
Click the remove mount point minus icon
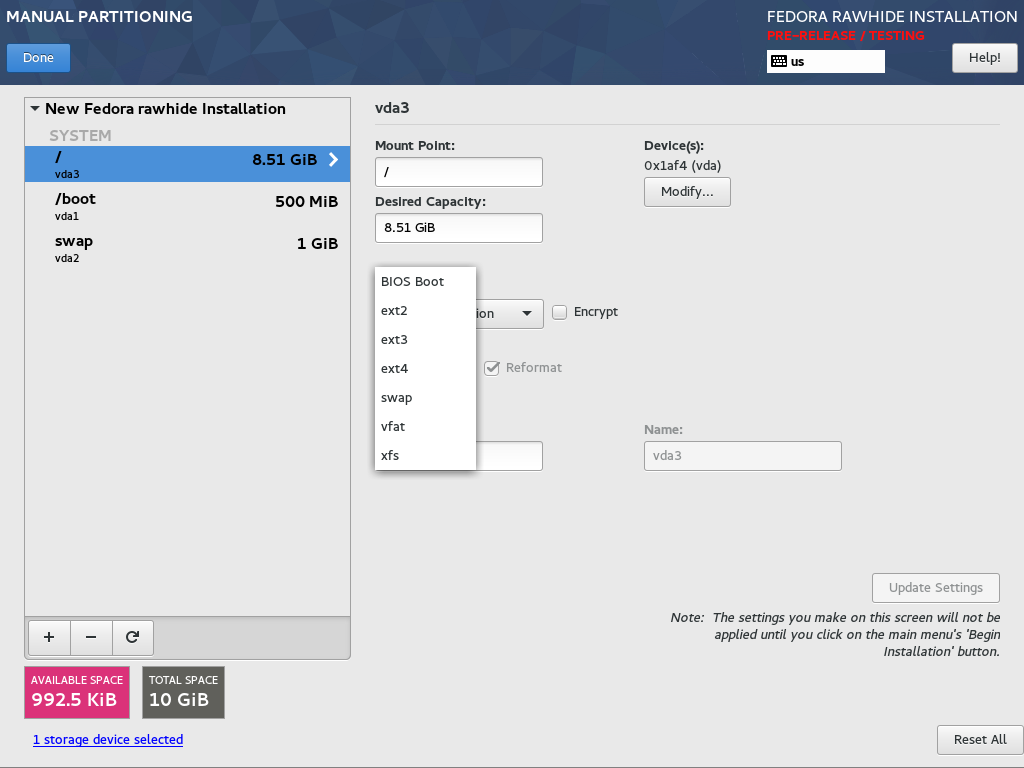click(x=91, y=637)
